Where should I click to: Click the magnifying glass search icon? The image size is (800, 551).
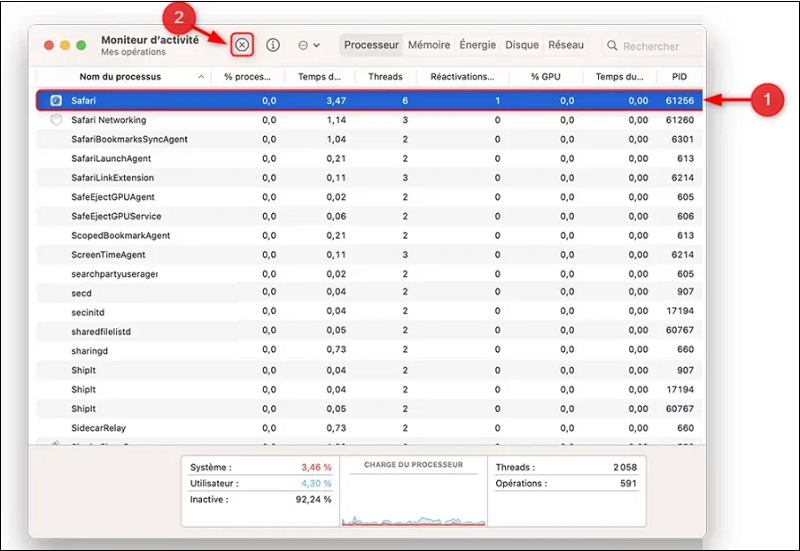tap(612, 46)
